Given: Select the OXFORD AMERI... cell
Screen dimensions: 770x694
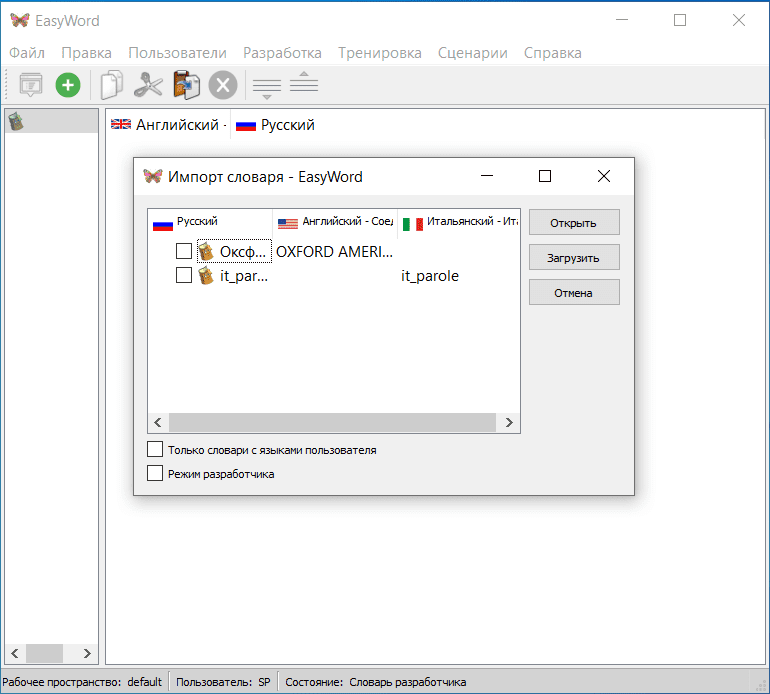Looking at the screenshot, I should tap(334, 251).
